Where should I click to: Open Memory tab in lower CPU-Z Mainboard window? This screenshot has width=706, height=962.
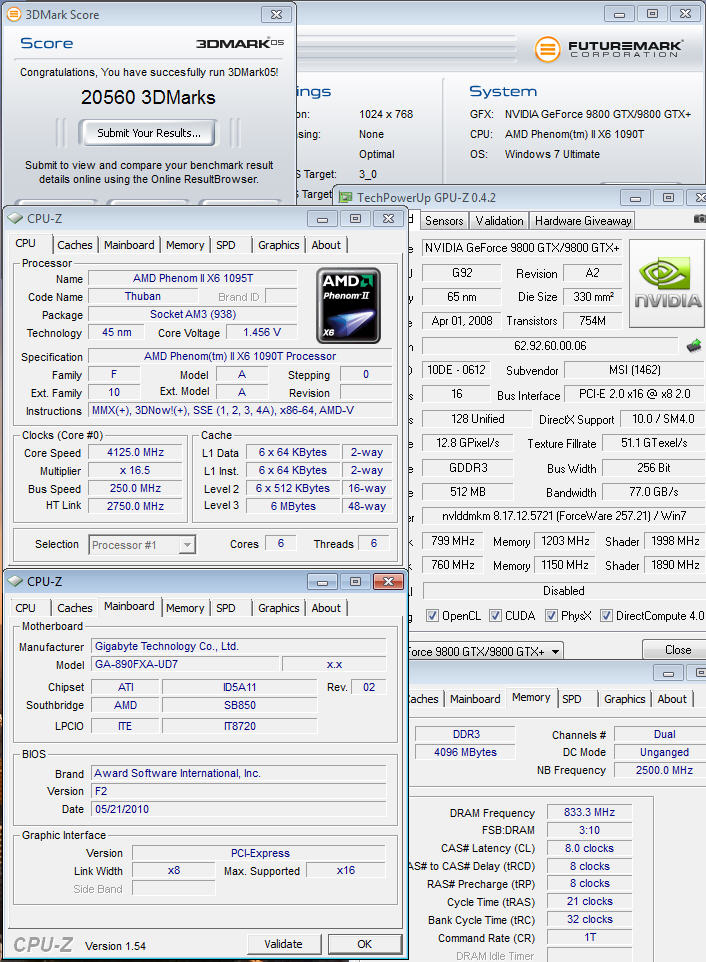coord(185,608)
